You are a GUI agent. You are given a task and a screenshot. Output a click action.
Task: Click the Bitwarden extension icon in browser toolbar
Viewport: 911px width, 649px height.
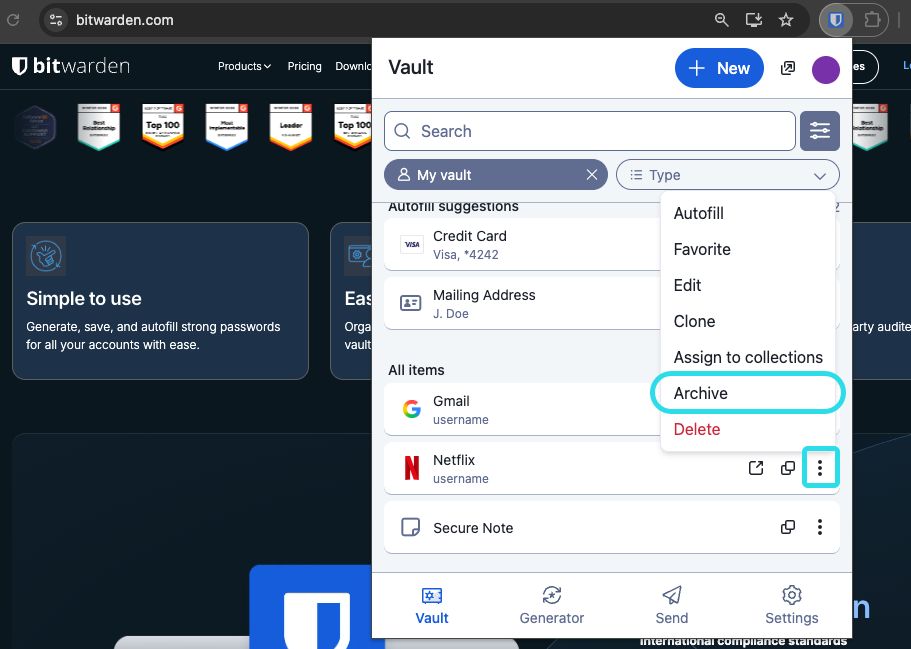tap(835, 20)
